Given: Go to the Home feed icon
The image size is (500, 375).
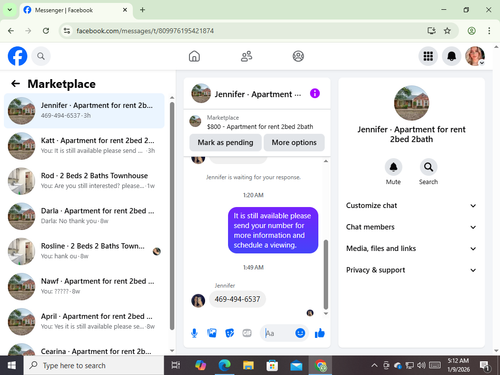Looking at the screenshot, I should tap(194, 56).
